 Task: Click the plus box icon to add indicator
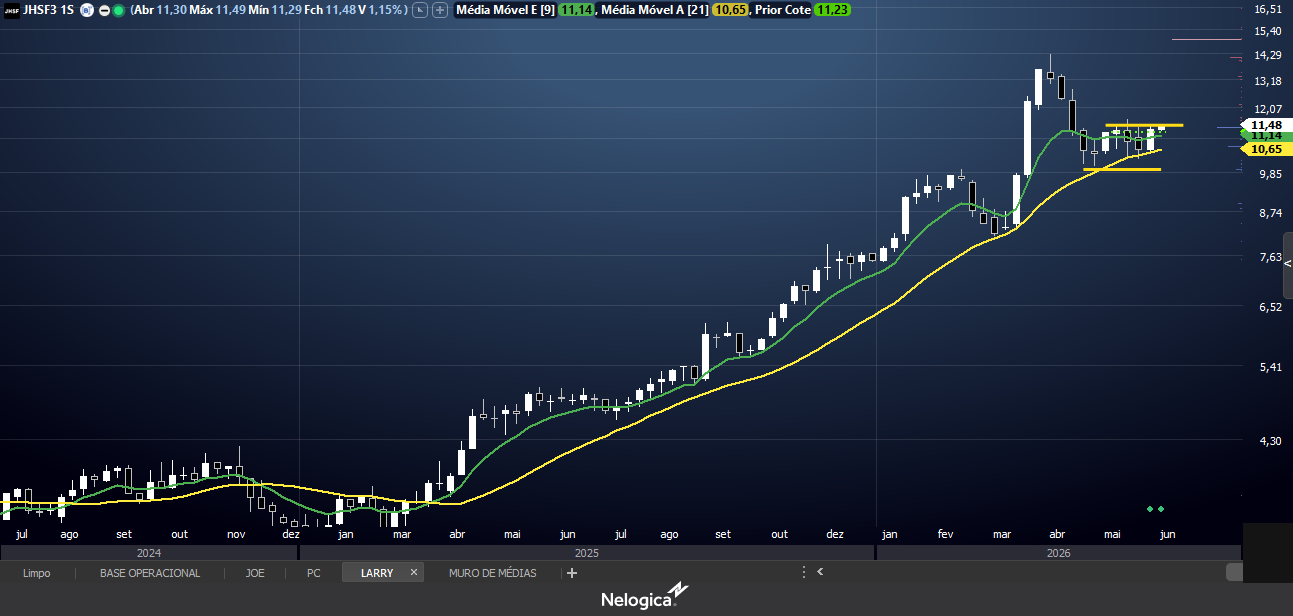click(x=439, y=10)
